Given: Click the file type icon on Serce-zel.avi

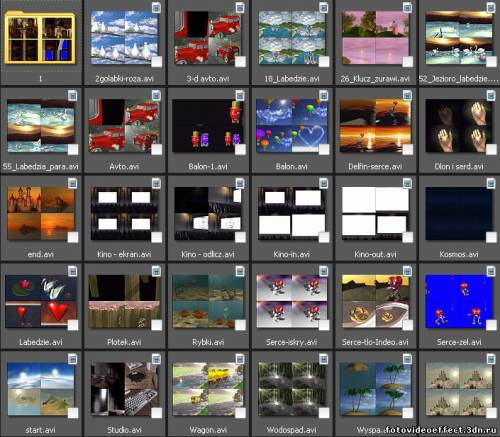Looking at the screenshot, I should 491,271.
